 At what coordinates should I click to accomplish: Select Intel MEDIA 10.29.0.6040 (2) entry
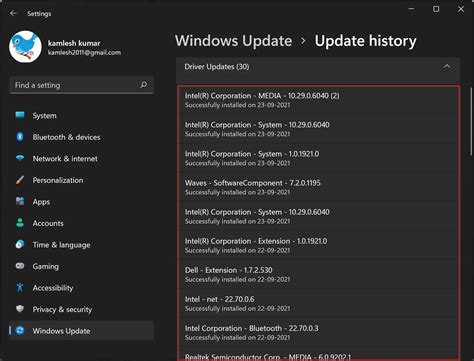(318, 100)
